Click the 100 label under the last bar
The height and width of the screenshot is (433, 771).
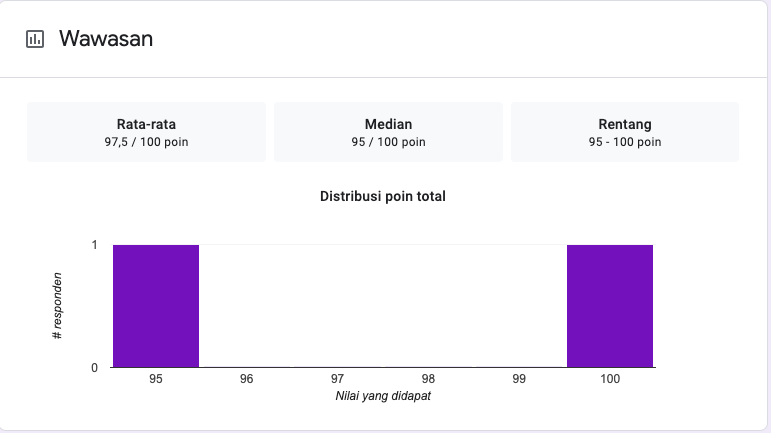[610, 380]
